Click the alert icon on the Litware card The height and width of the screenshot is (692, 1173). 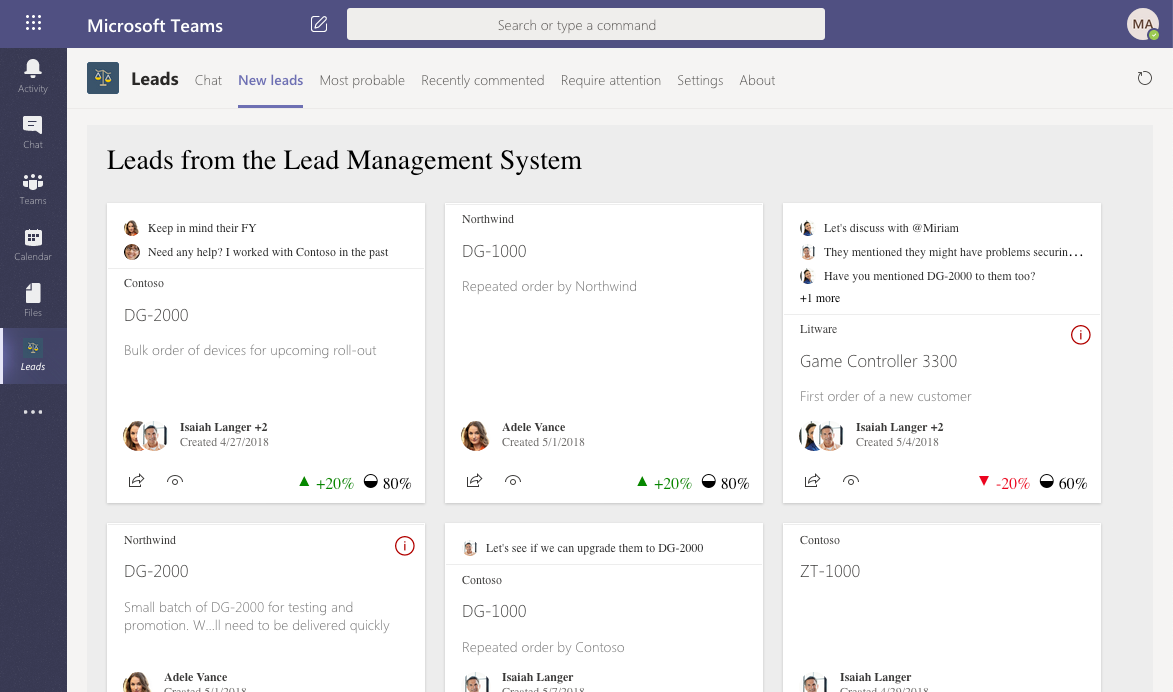click(x=1080, y=334)
